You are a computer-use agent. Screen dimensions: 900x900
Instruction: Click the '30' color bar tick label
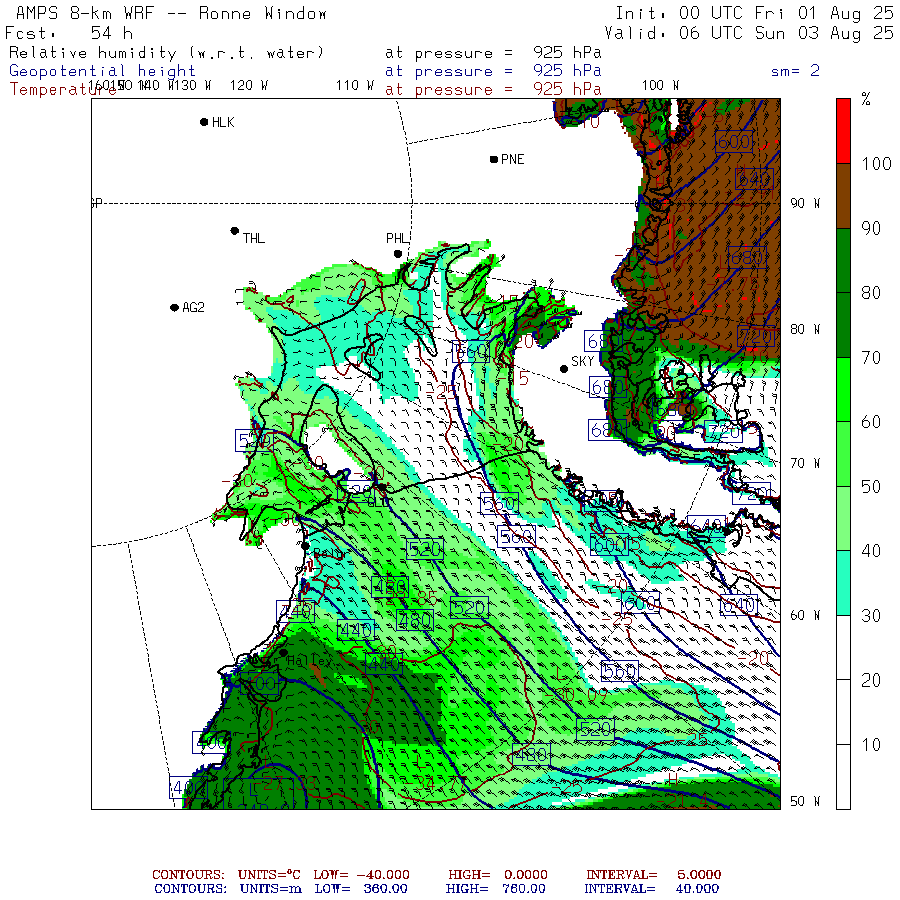(871, 615)
